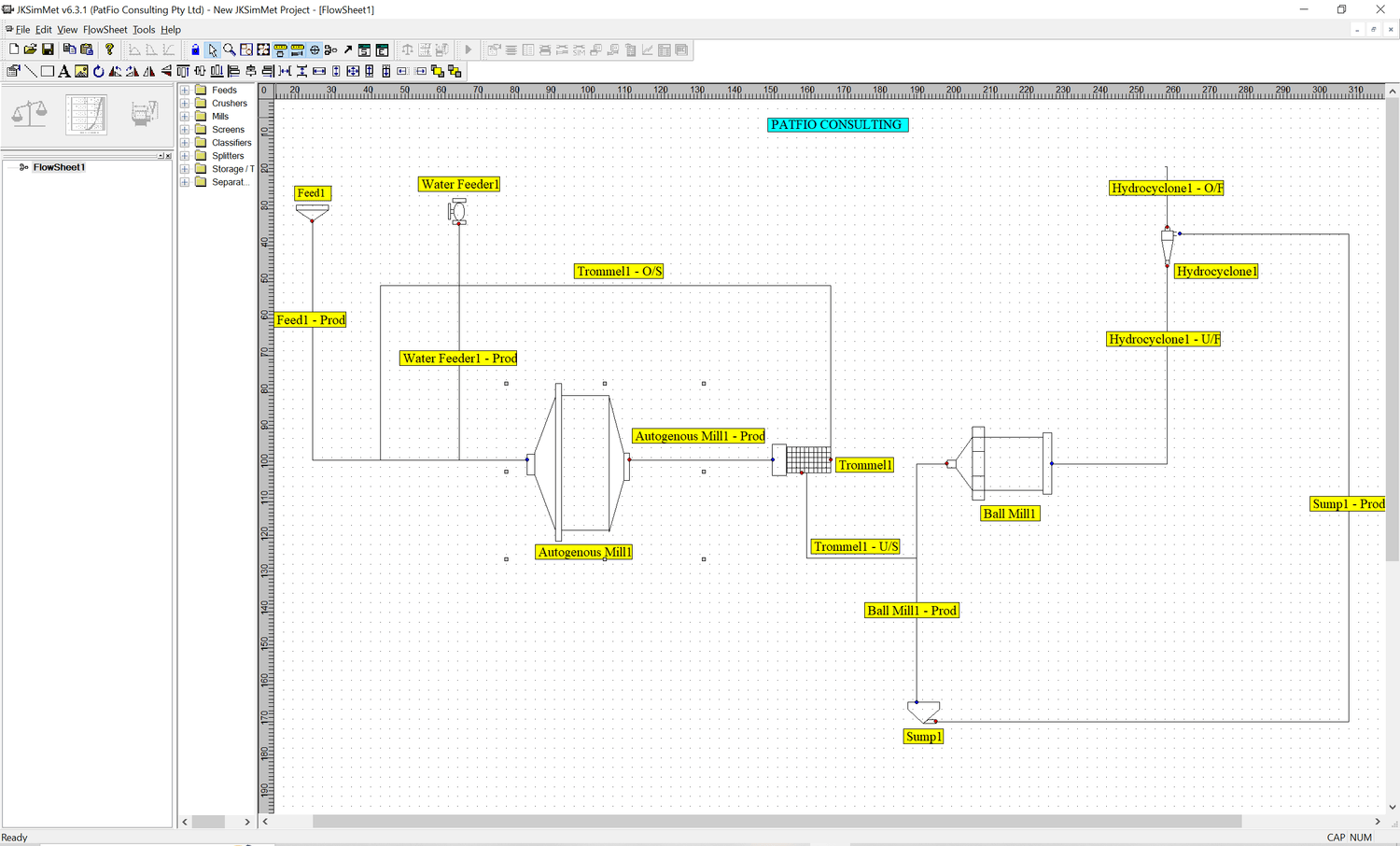Select the text 'A' annotation tool
The width and height of the screenshot is (1400, 846).
[63, 71]
